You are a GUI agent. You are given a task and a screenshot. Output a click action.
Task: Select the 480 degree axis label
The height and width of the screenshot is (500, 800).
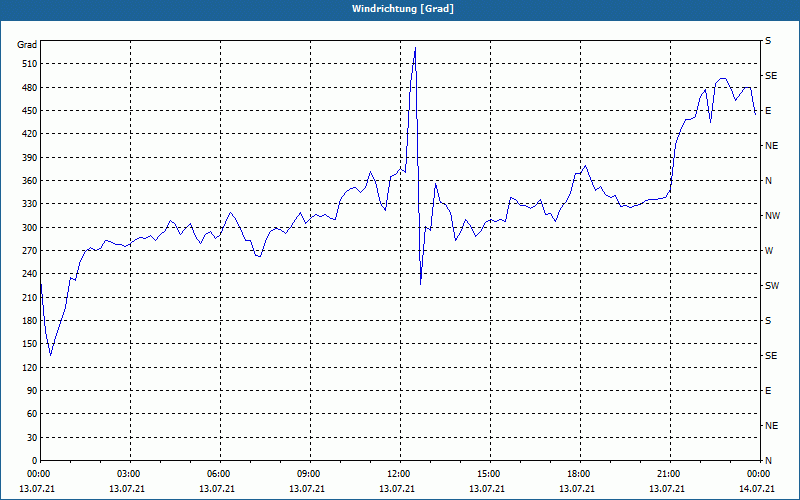click(30, 87)
